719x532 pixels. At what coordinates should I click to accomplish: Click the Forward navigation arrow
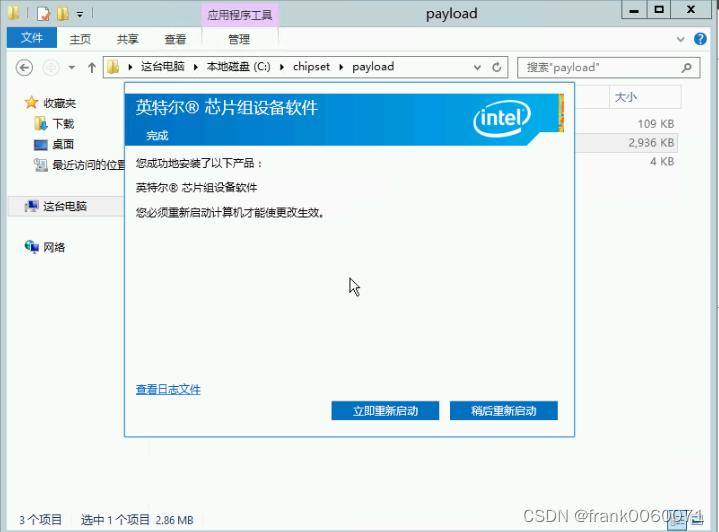click(51, 68)
